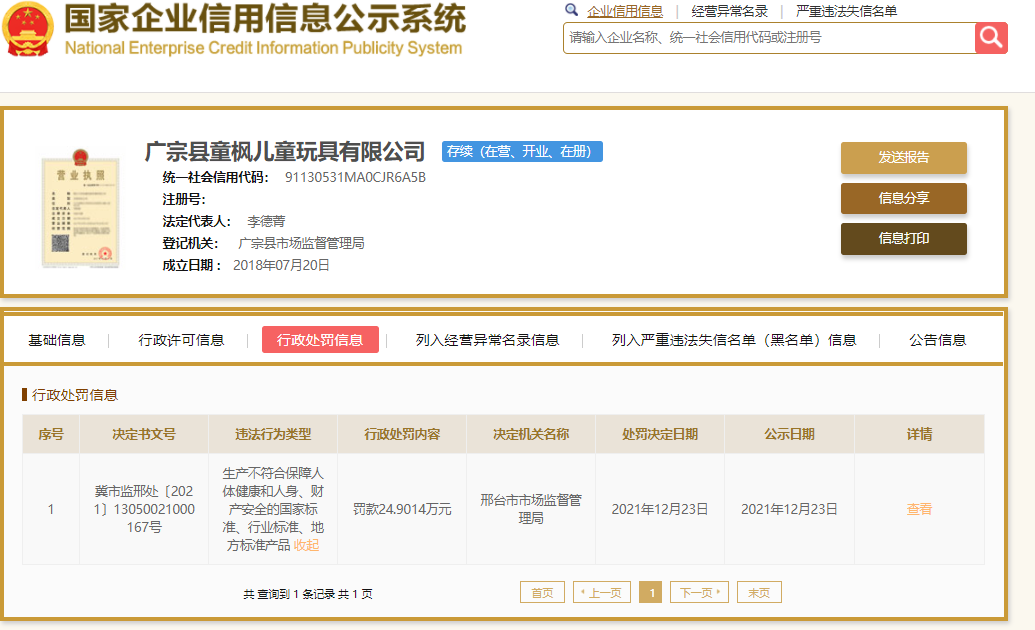Select page 1 in the pagination
This screenshot has height=630, width=1035.
[x=651, y=592]
